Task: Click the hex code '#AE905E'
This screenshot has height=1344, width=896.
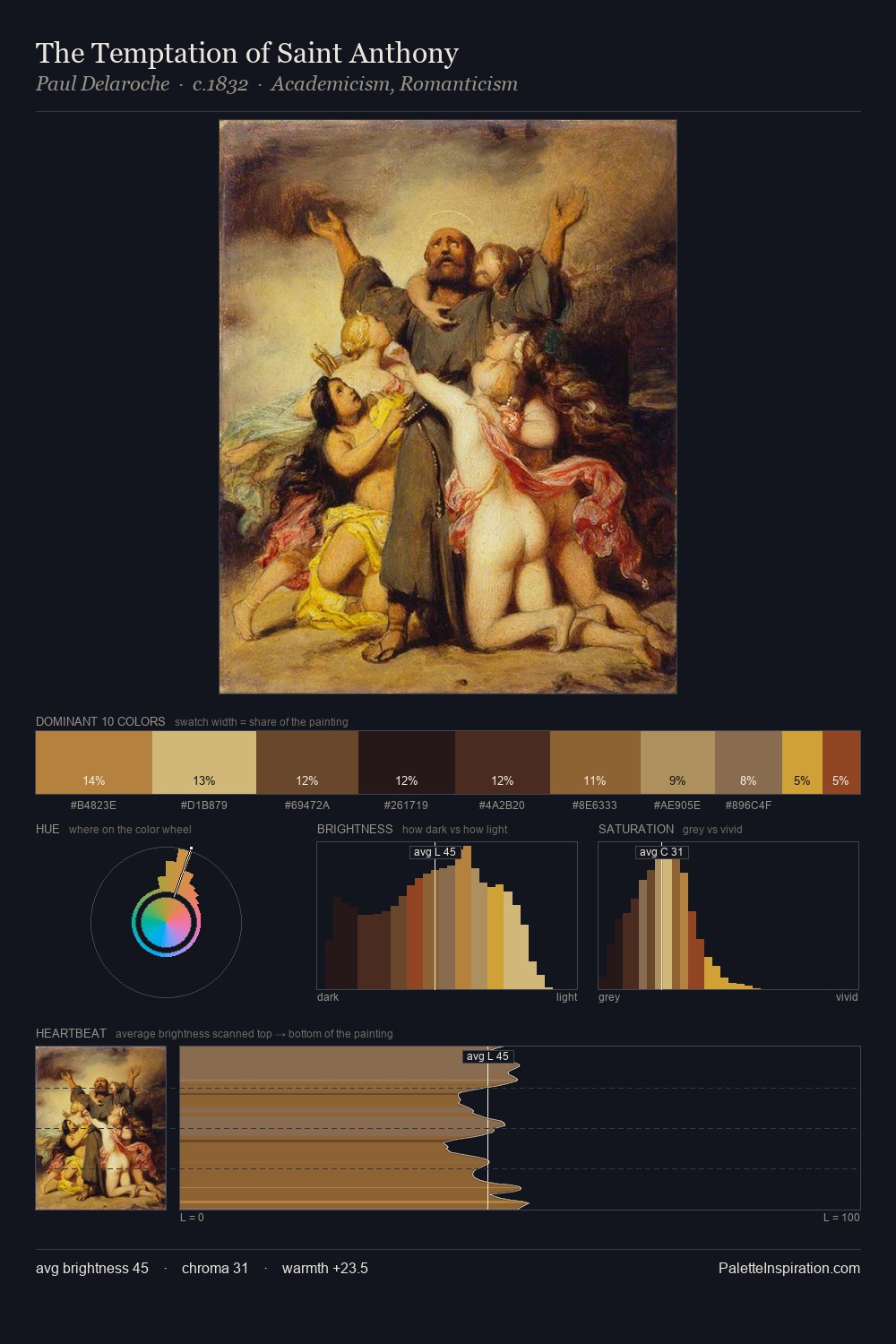Action: pos(677,805)
